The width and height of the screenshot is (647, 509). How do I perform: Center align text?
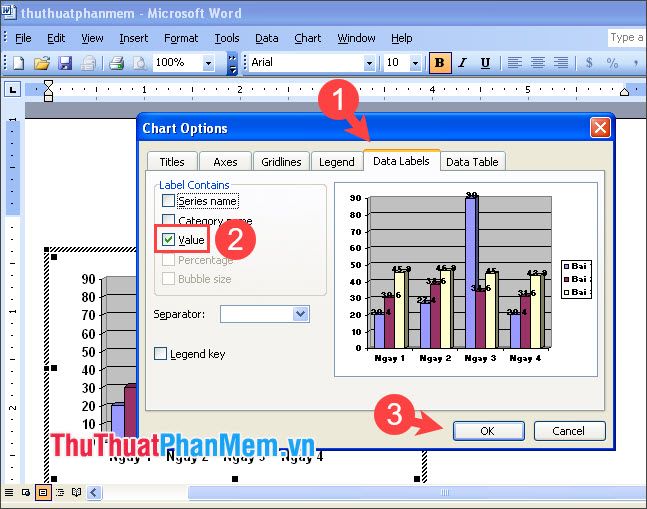(x=538, y=63)
